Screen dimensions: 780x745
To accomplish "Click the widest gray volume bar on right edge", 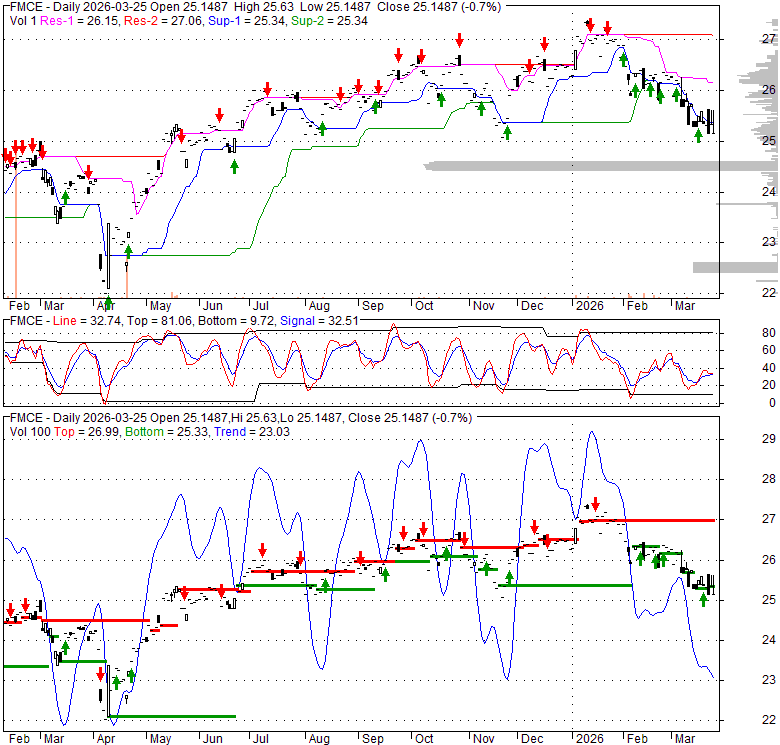I will point(600,164).
